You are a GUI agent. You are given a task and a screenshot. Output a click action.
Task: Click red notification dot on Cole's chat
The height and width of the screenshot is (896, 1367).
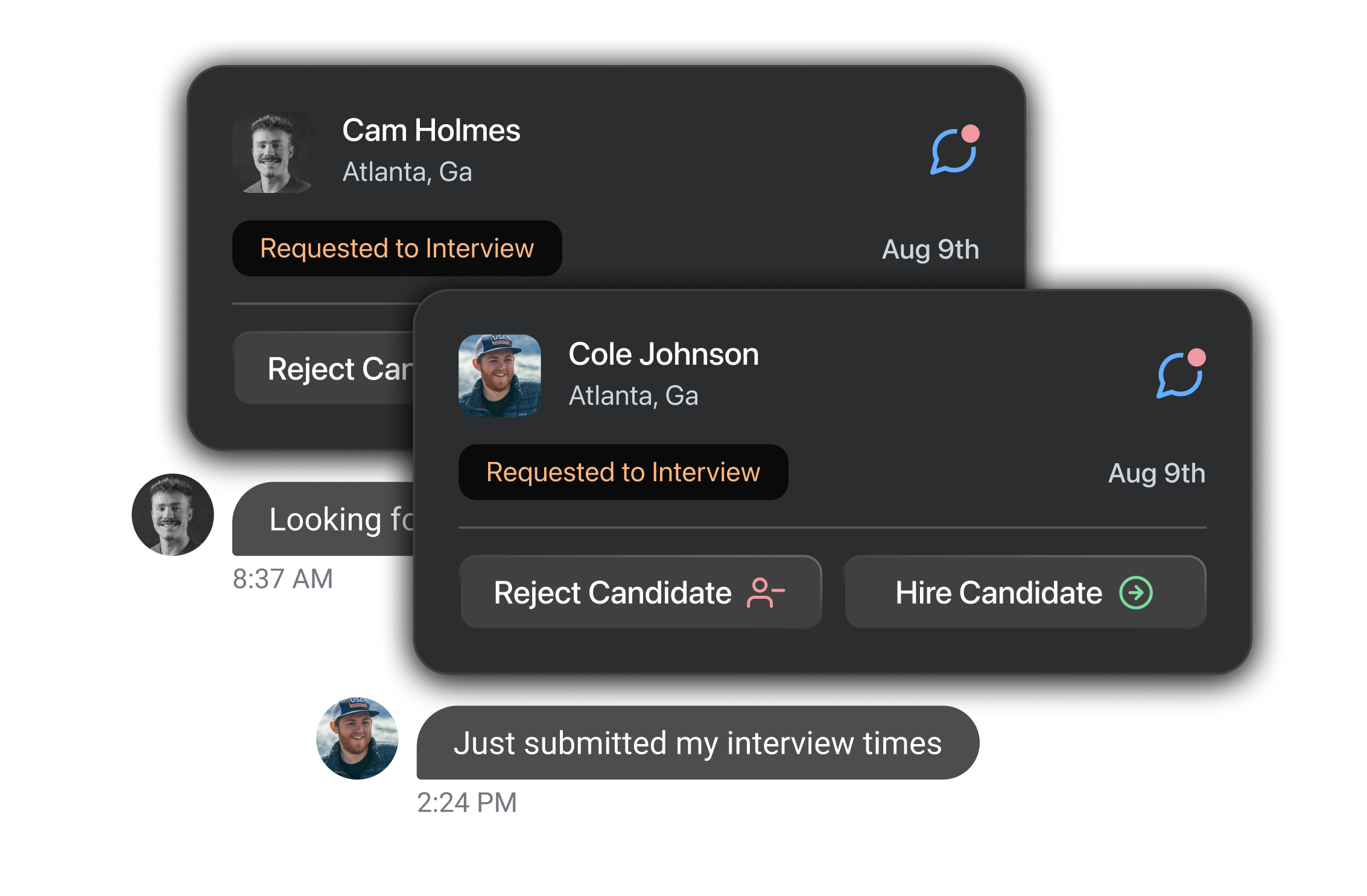click(x=1197, y=358)
